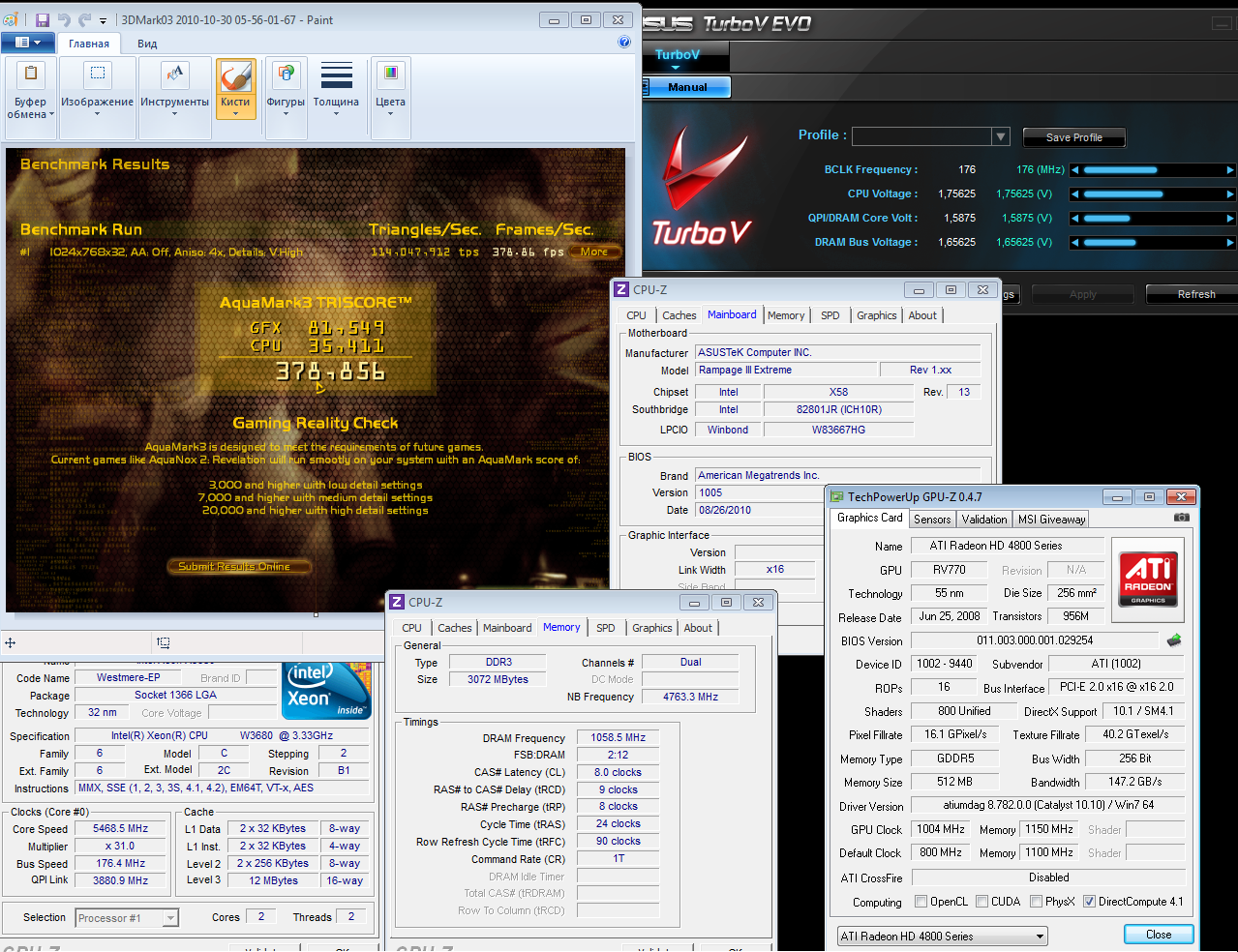Click the Close button in GPU-Z
The image size is (1238, 952).
[x=1159, y=935]
